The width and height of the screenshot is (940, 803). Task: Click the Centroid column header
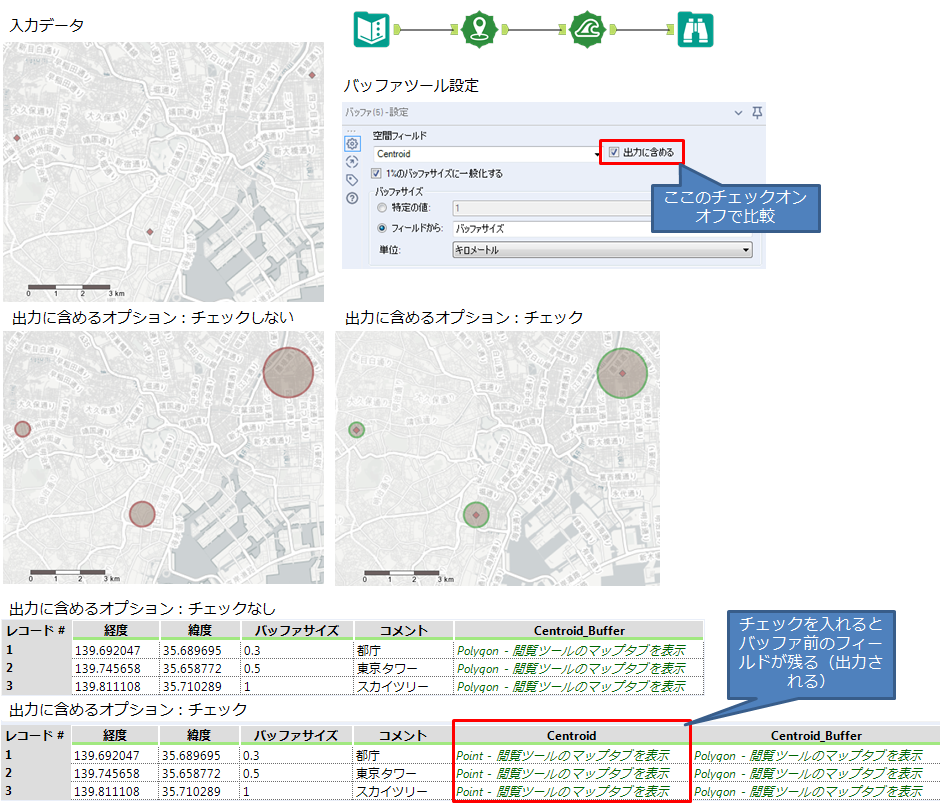tap(571, 736)
